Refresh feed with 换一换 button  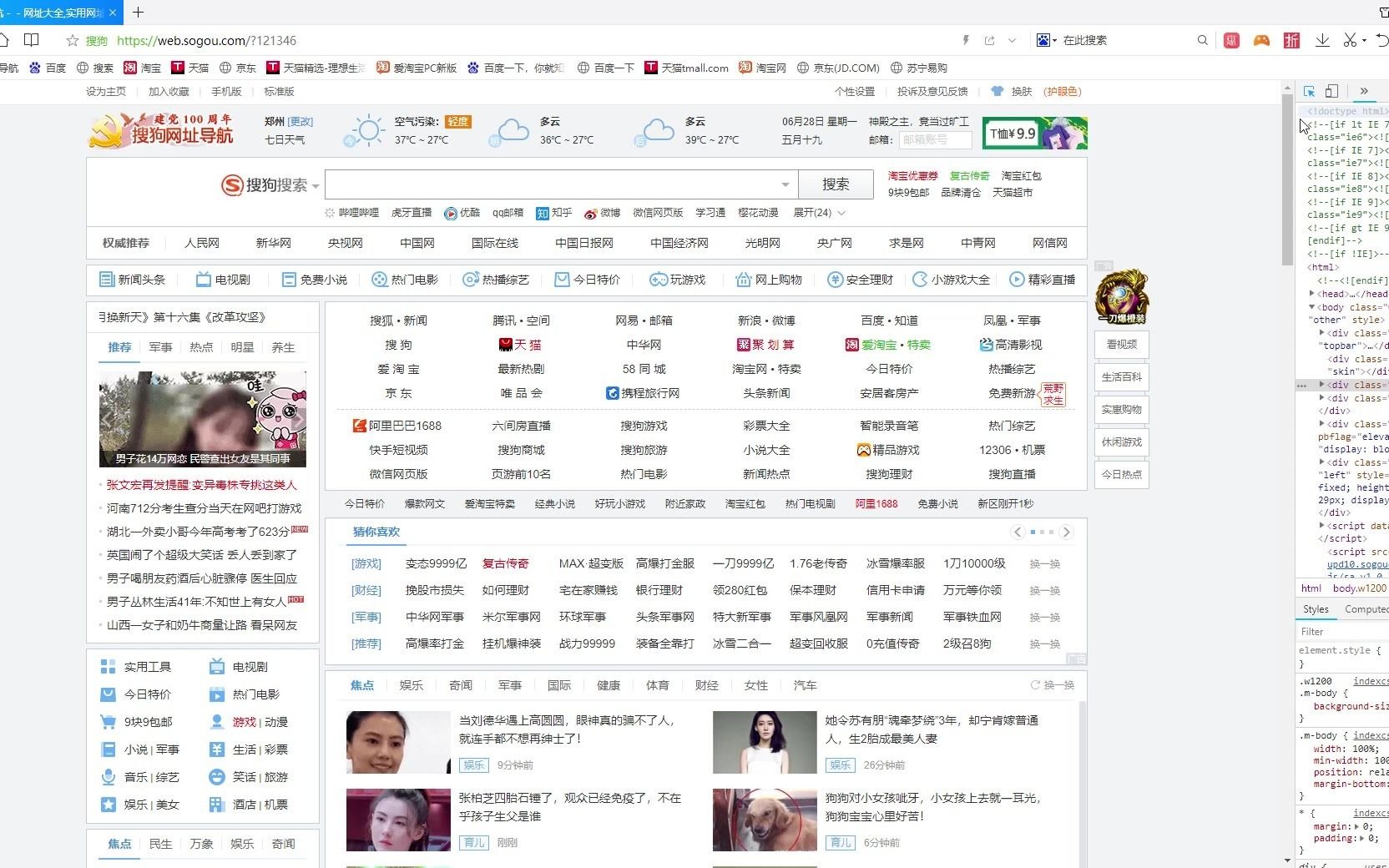(1053, 685)
